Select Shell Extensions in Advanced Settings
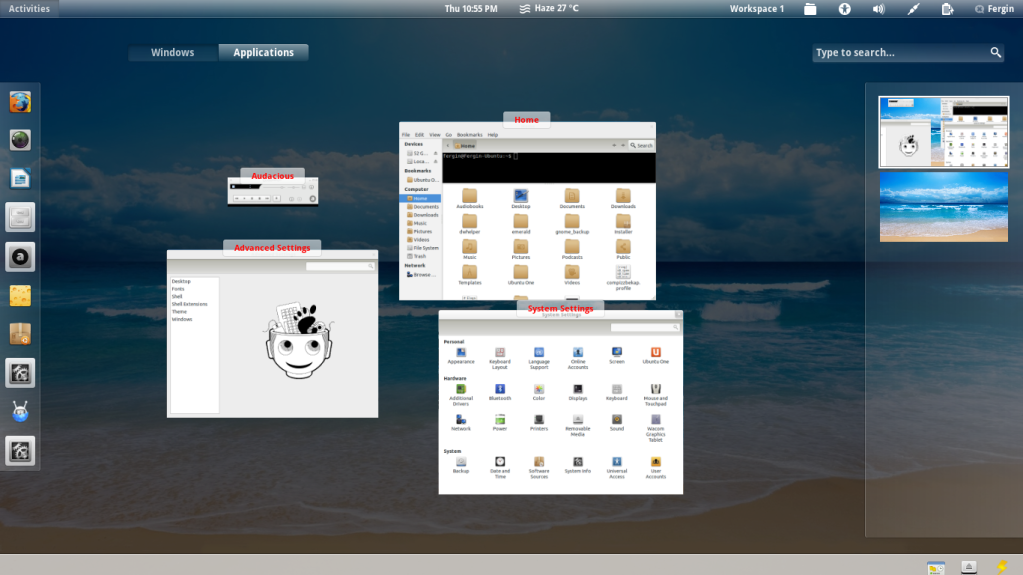The height and width of the screenshot is (575, 1023). (189, 304)
